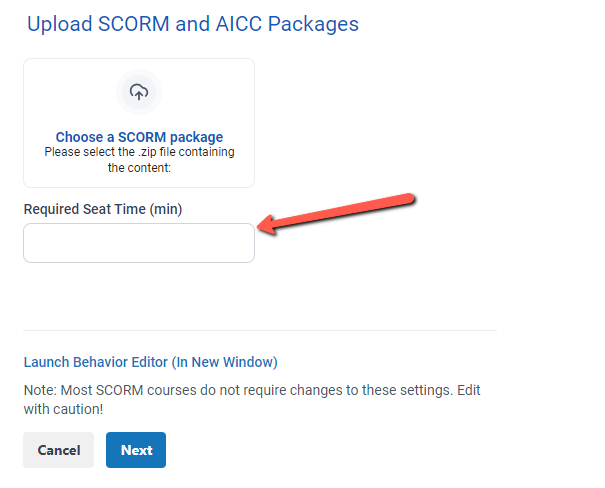Click the "(min)" unit in the seat time label
This screenshot has height=488, width=605.
pyautogui.click(x=166, y=209)
